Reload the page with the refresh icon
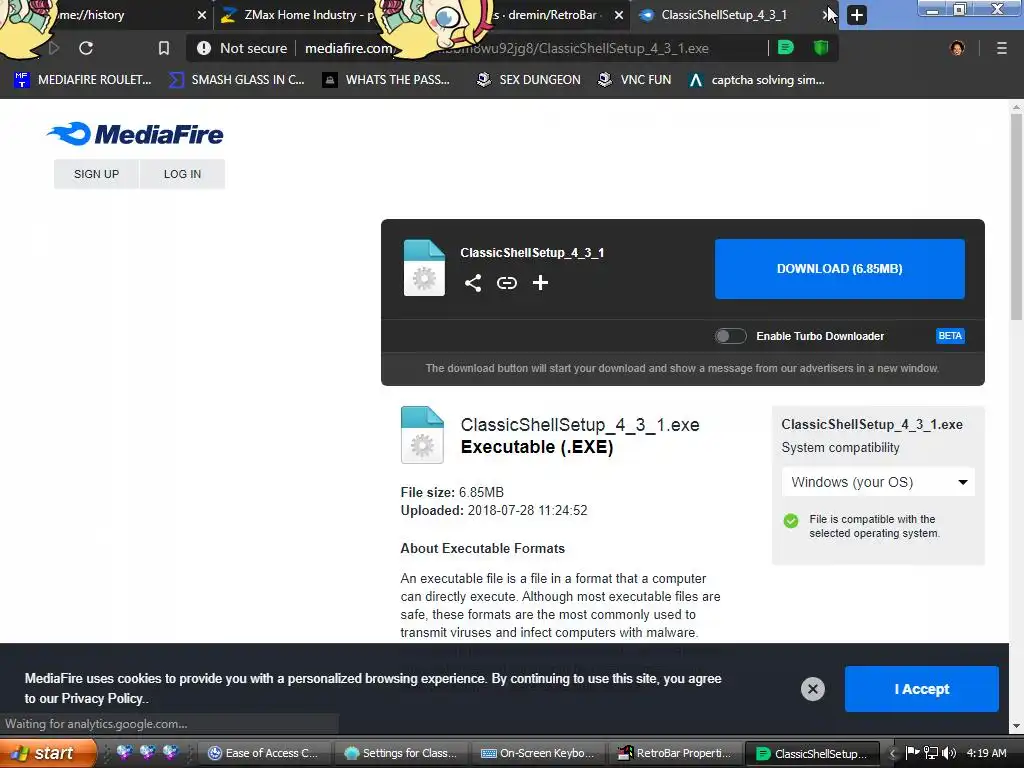Screen dimensions: 1024x768 pos(86,48)
